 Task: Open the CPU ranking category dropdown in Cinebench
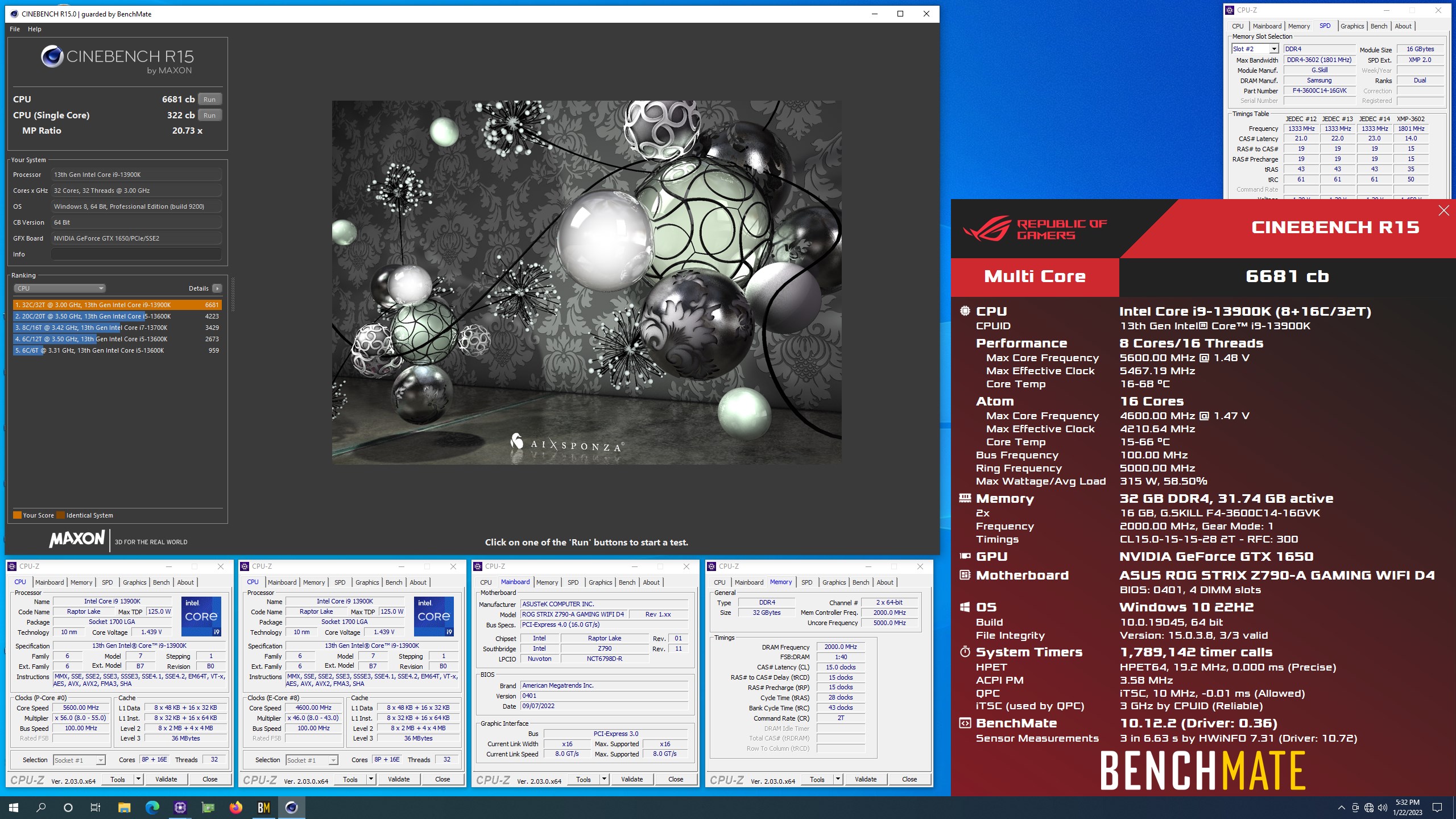click(60, 288)
